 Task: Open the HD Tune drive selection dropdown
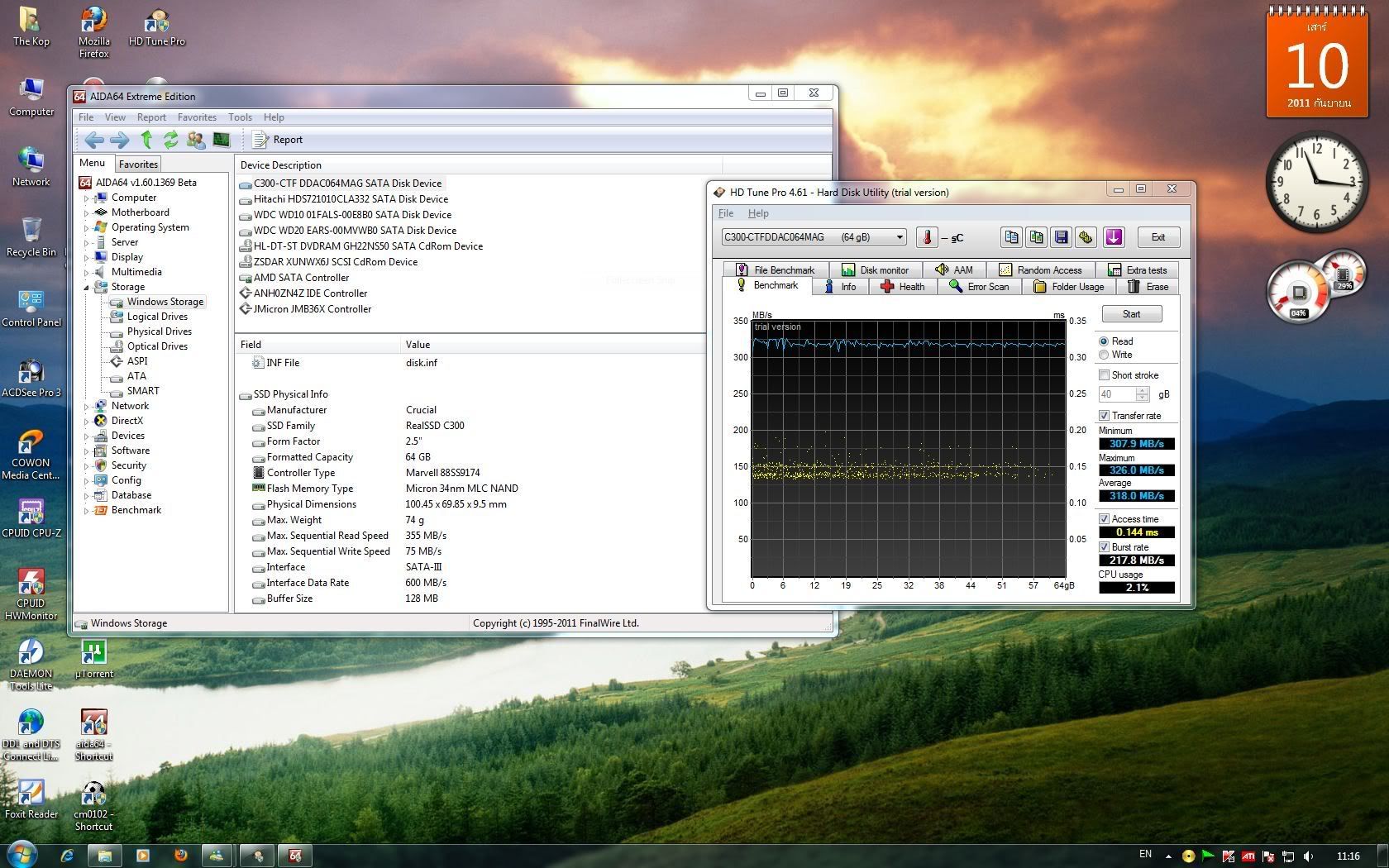(814, 237)
